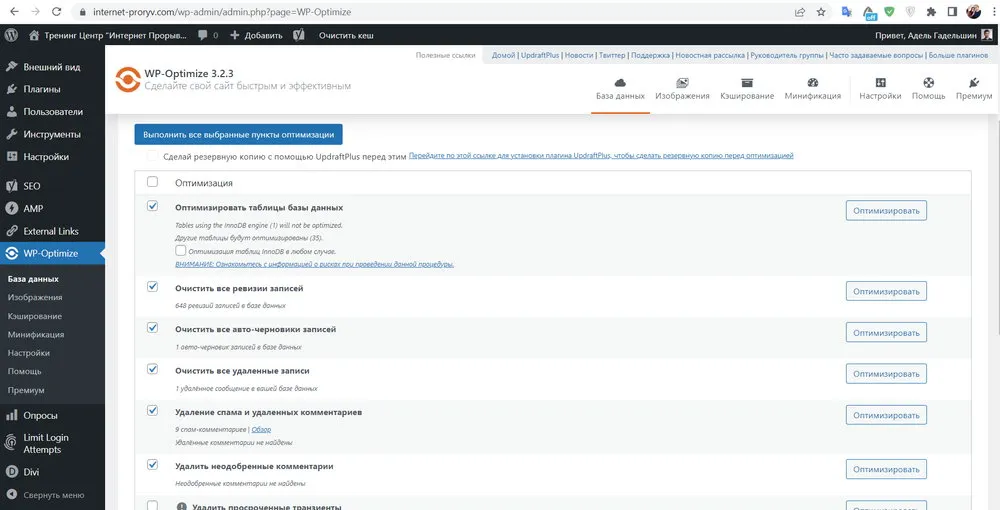Check Оптимизация таблиц InnoDB в любом случае
Image resolution: width=1000 pixels, height=510 pixels.
tap(181, 251)
